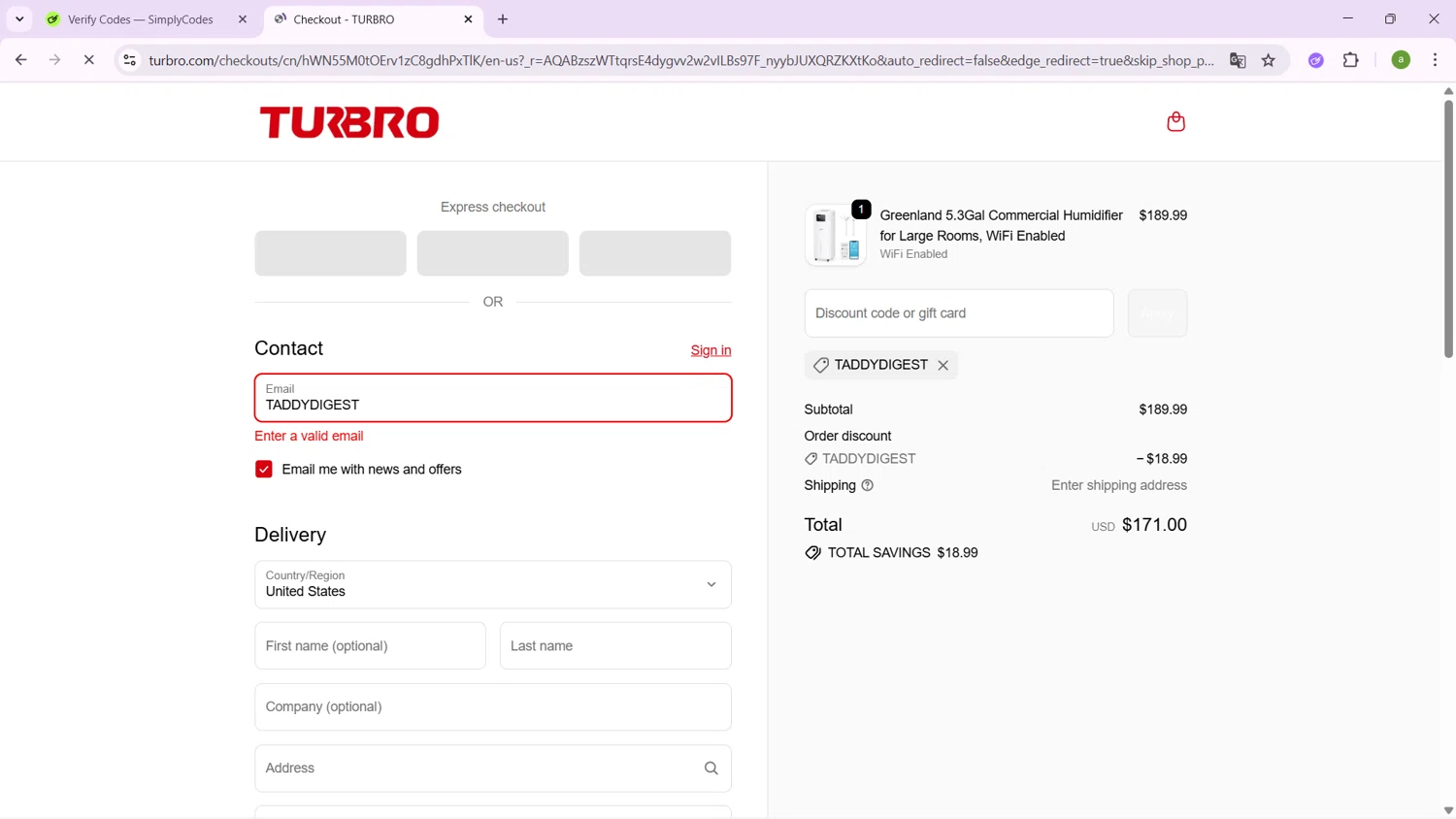Click the site information icon in address bar
This screenshot has width=1456, height=819.
[129, 60]
